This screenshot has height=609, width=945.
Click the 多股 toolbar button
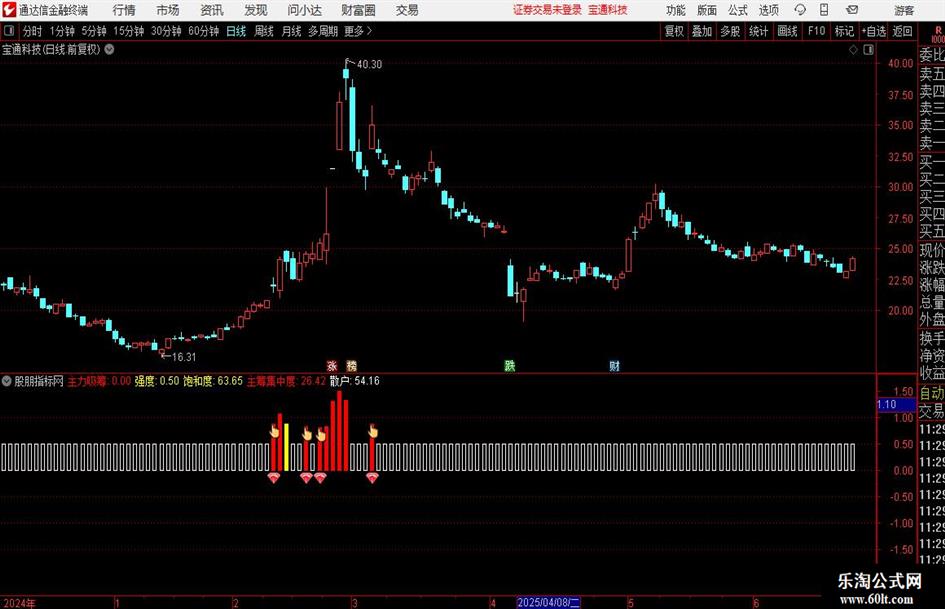point(730,31)
